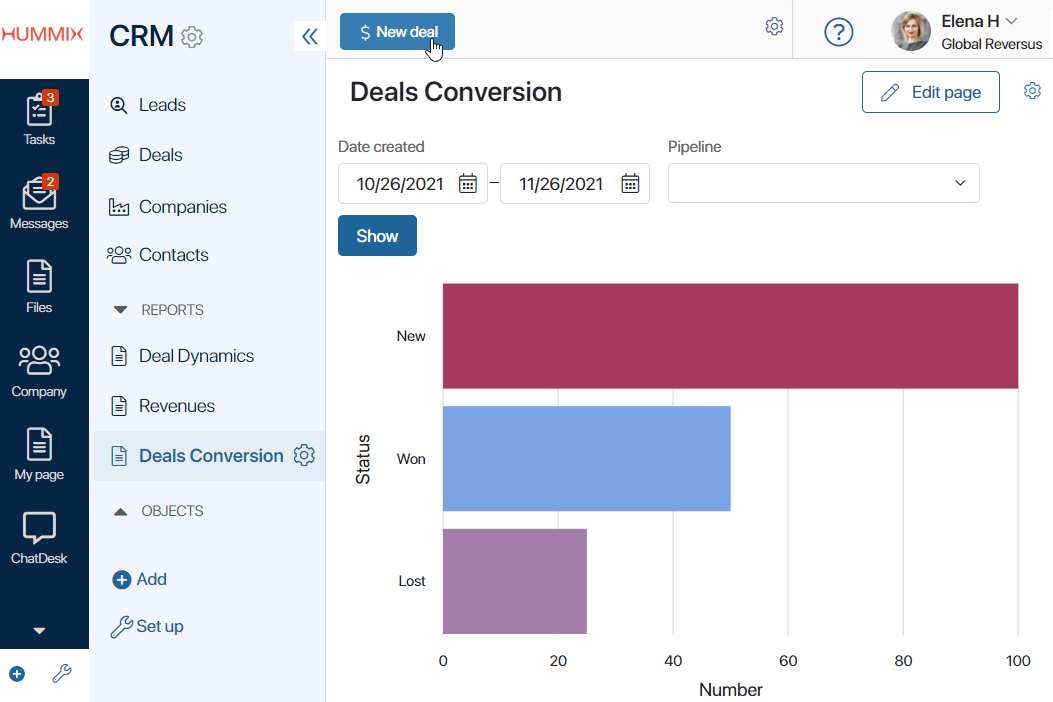1053x702 pixels.
Task: Click the Edit page button
Action: point(931,92)
